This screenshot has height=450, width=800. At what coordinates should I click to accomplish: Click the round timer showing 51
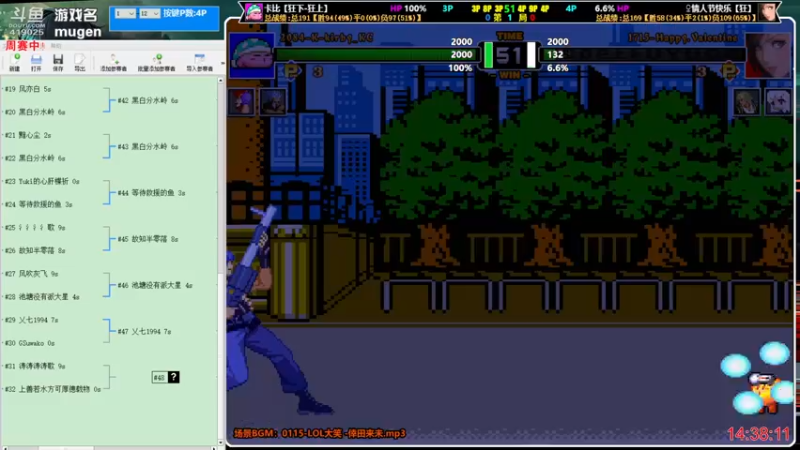pyautogui.click(x=509, y=55)
